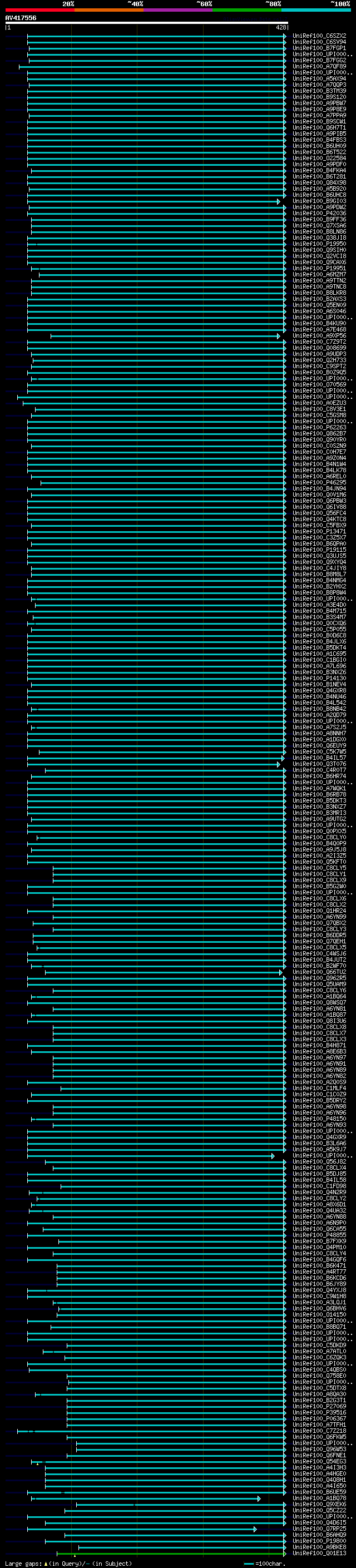Open hit UniRef100_C6SZX2

pos(319,36)
